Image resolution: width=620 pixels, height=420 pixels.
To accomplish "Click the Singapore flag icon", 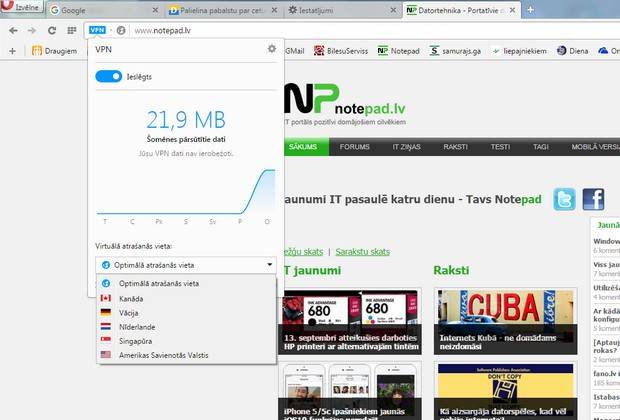I will pos(106,340).
